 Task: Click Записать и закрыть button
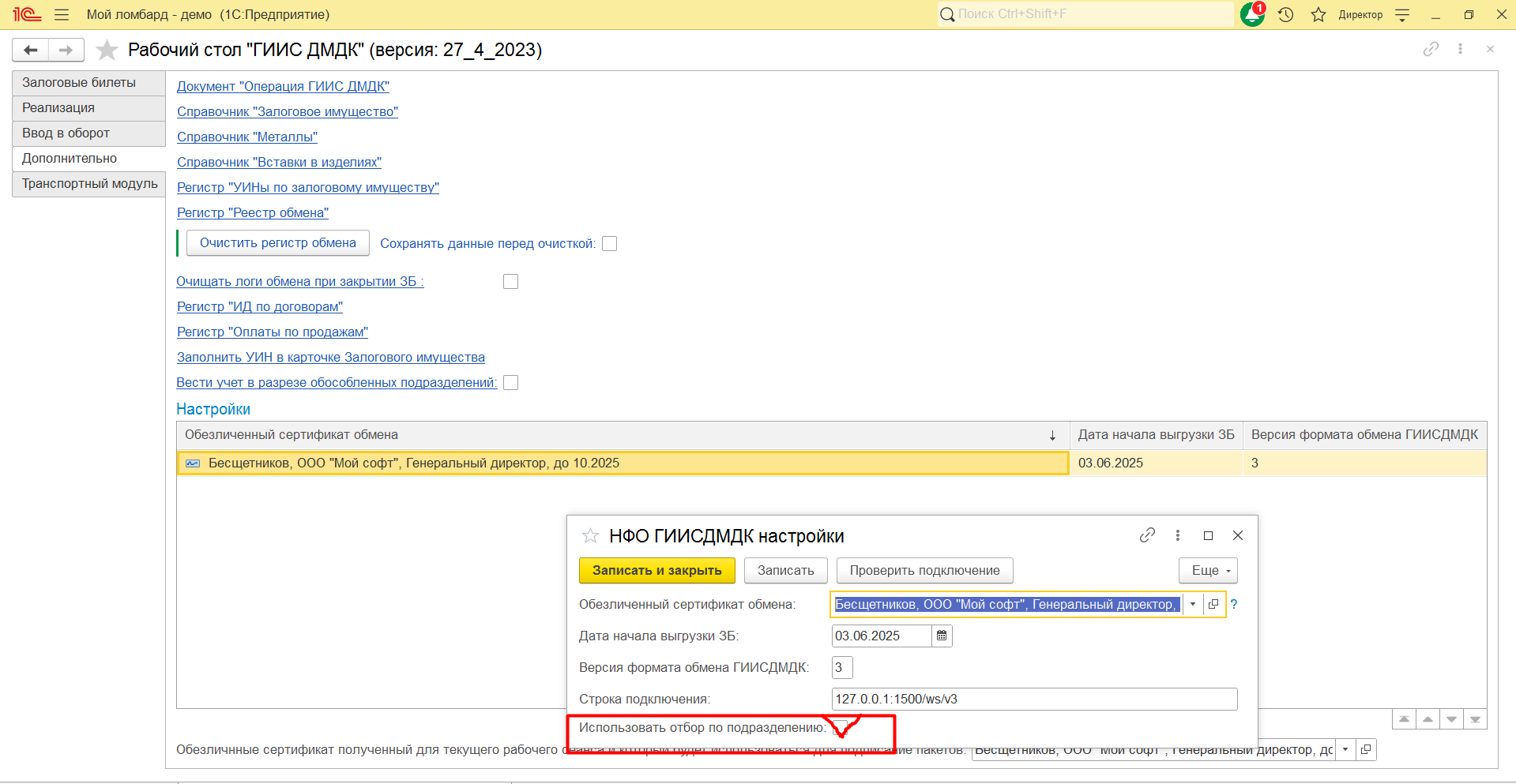pyautogui.click(x=657, y=570)
